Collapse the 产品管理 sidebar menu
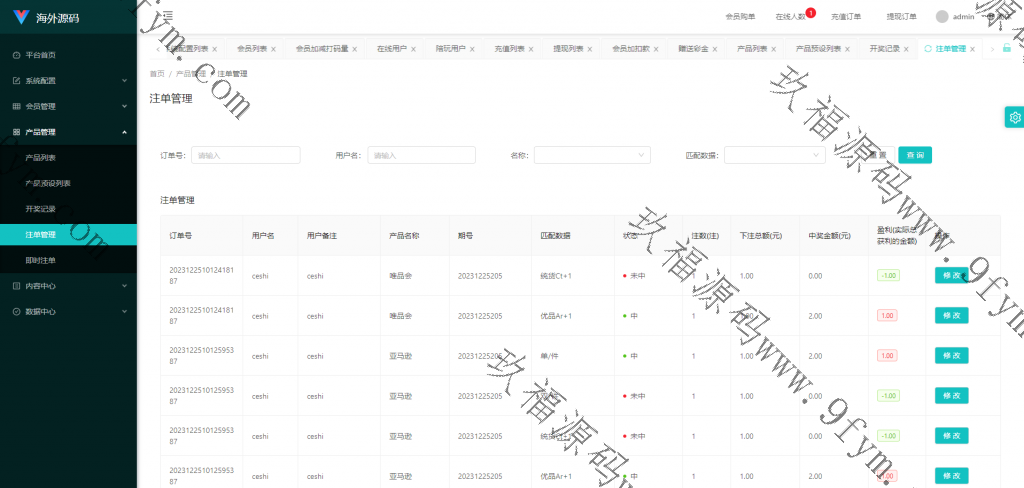The width and height of the screenshot is (1024, 488). tap(68, 132)
